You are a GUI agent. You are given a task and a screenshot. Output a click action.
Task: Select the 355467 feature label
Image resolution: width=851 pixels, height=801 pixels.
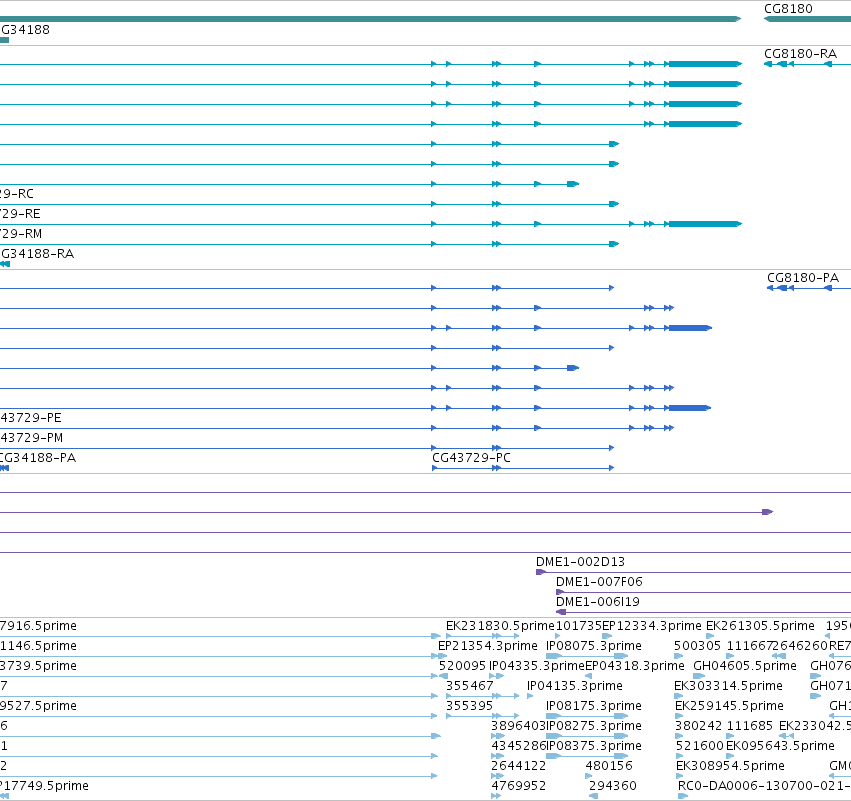coord(469,686)
